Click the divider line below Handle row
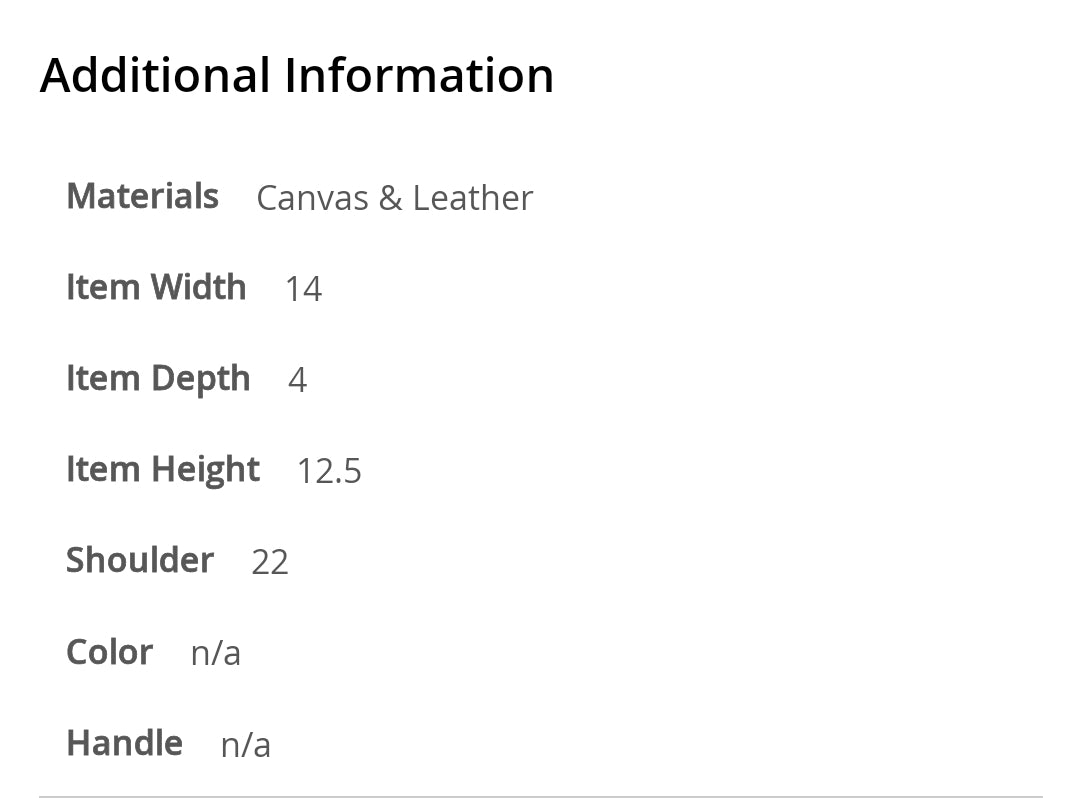 [x=540, y=796]
